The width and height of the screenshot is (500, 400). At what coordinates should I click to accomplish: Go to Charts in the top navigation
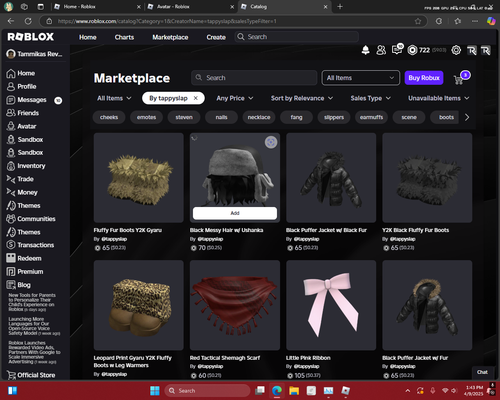(124, 37)
